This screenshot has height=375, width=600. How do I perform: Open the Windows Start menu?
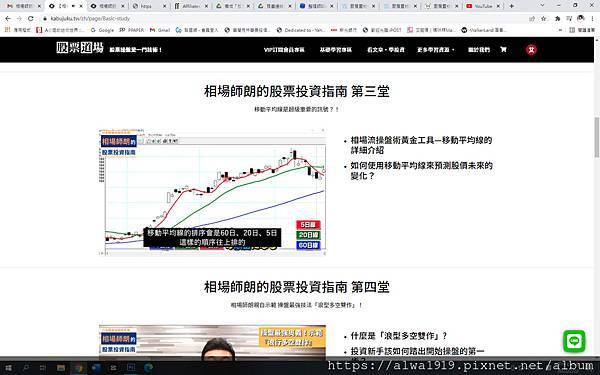pyautogui.click(x=8, y=368)
